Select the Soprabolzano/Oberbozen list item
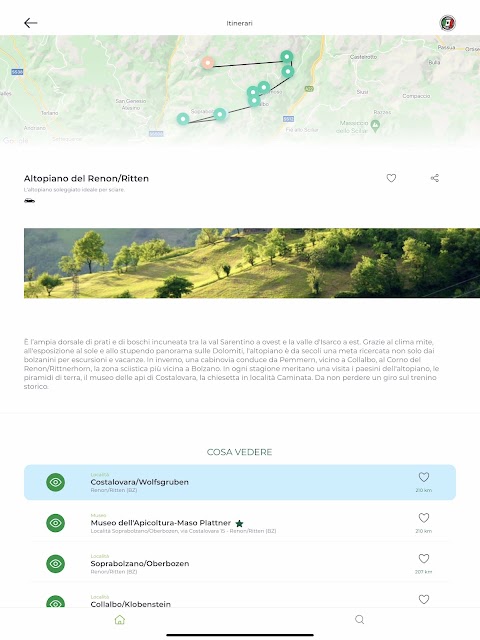This screenshot has width=480, height=640. (x=240, y=564)
